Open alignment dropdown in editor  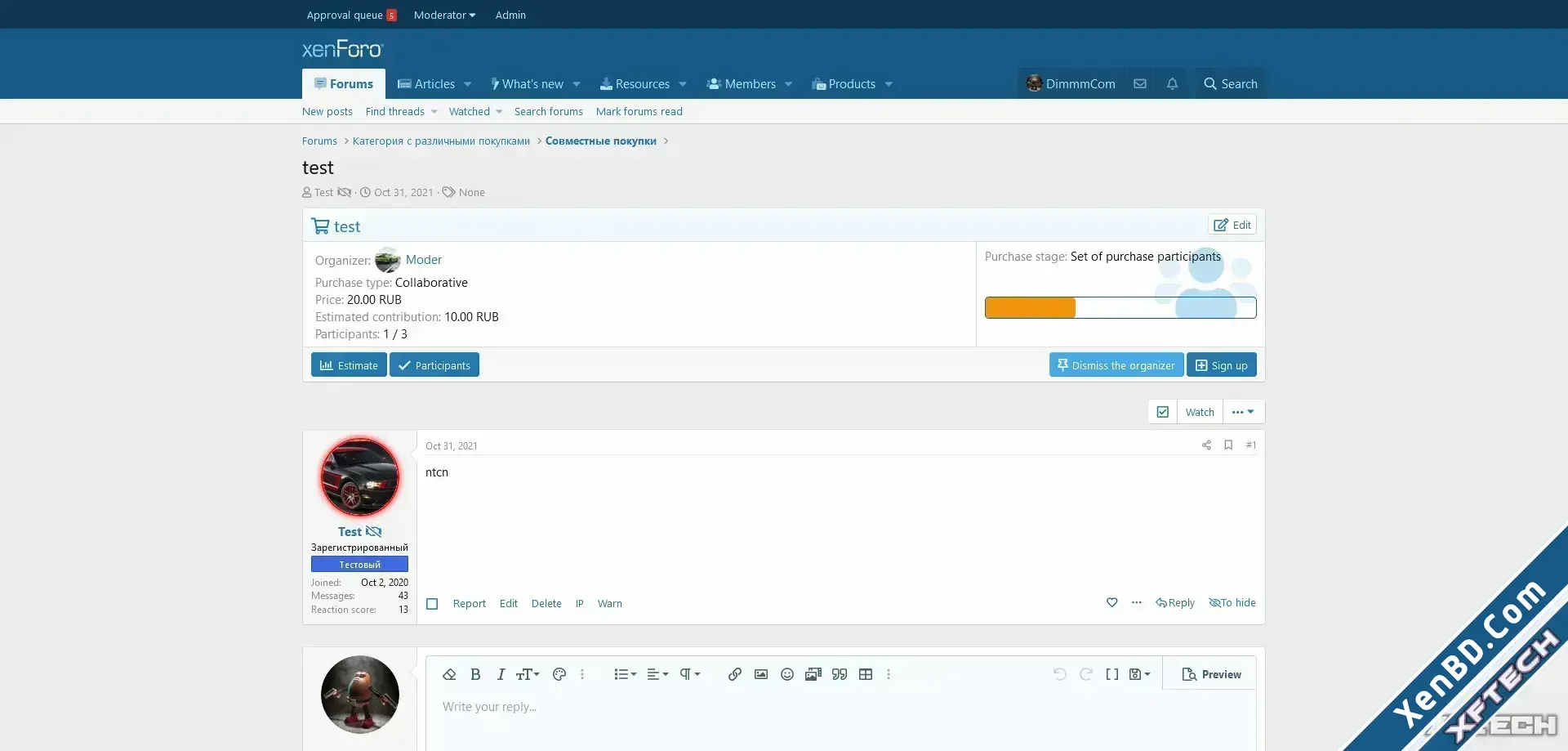(x=657, y=674)
